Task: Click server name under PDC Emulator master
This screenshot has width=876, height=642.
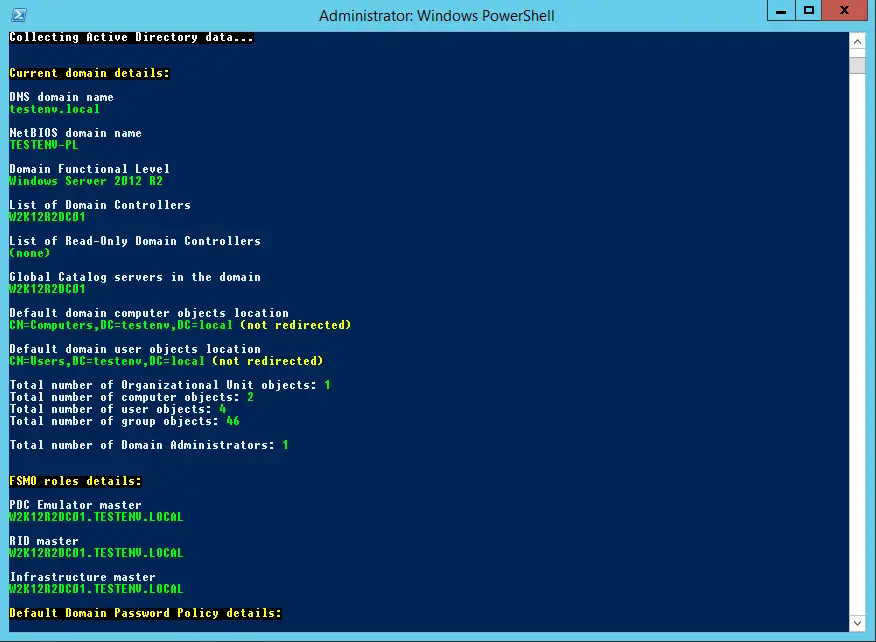Action: 96,517
